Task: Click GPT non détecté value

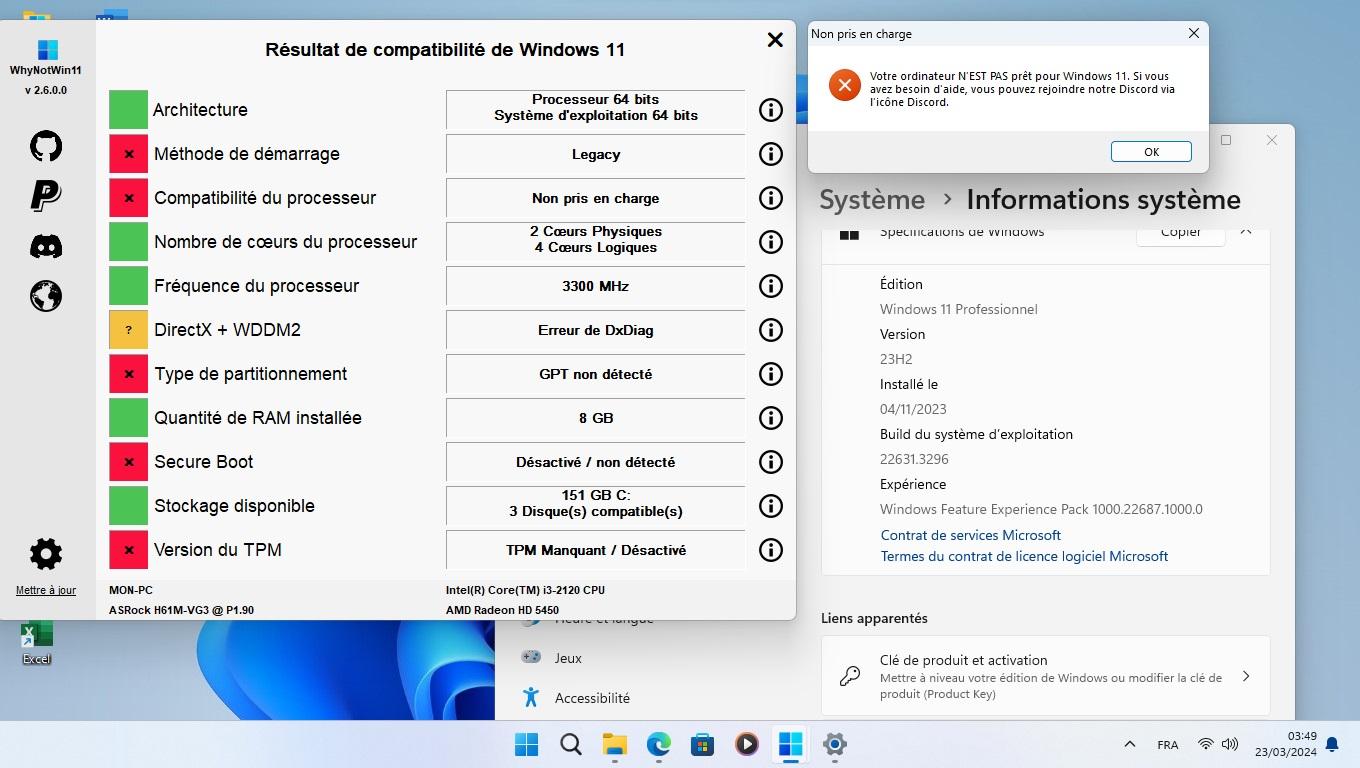Action: click(596, 374)
